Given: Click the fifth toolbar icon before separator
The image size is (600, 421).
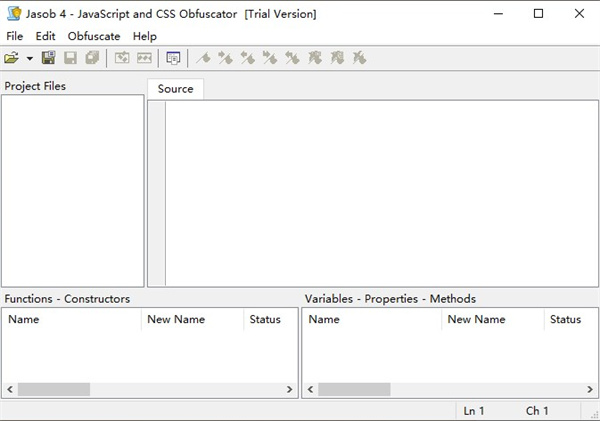Looking at the screenshot, I should pos(122,58).
